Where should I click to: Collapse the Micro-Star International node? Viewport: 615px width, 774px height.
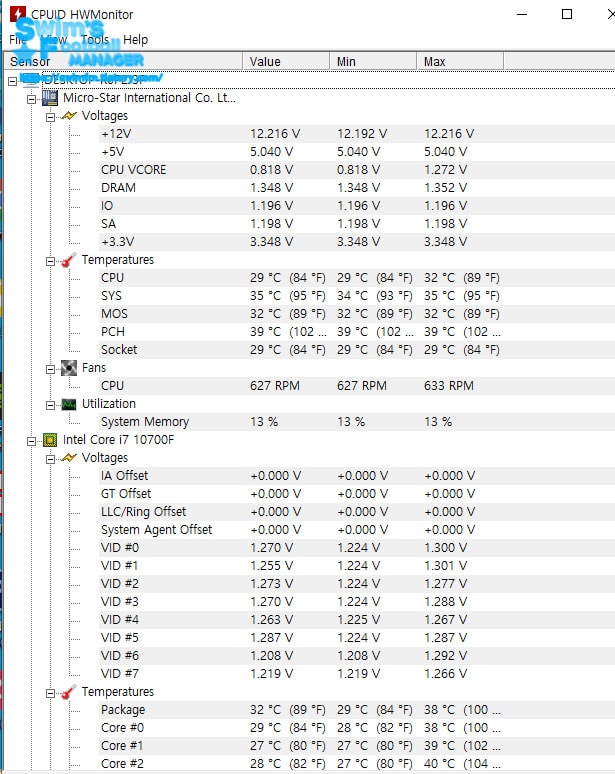click(32, 99)
